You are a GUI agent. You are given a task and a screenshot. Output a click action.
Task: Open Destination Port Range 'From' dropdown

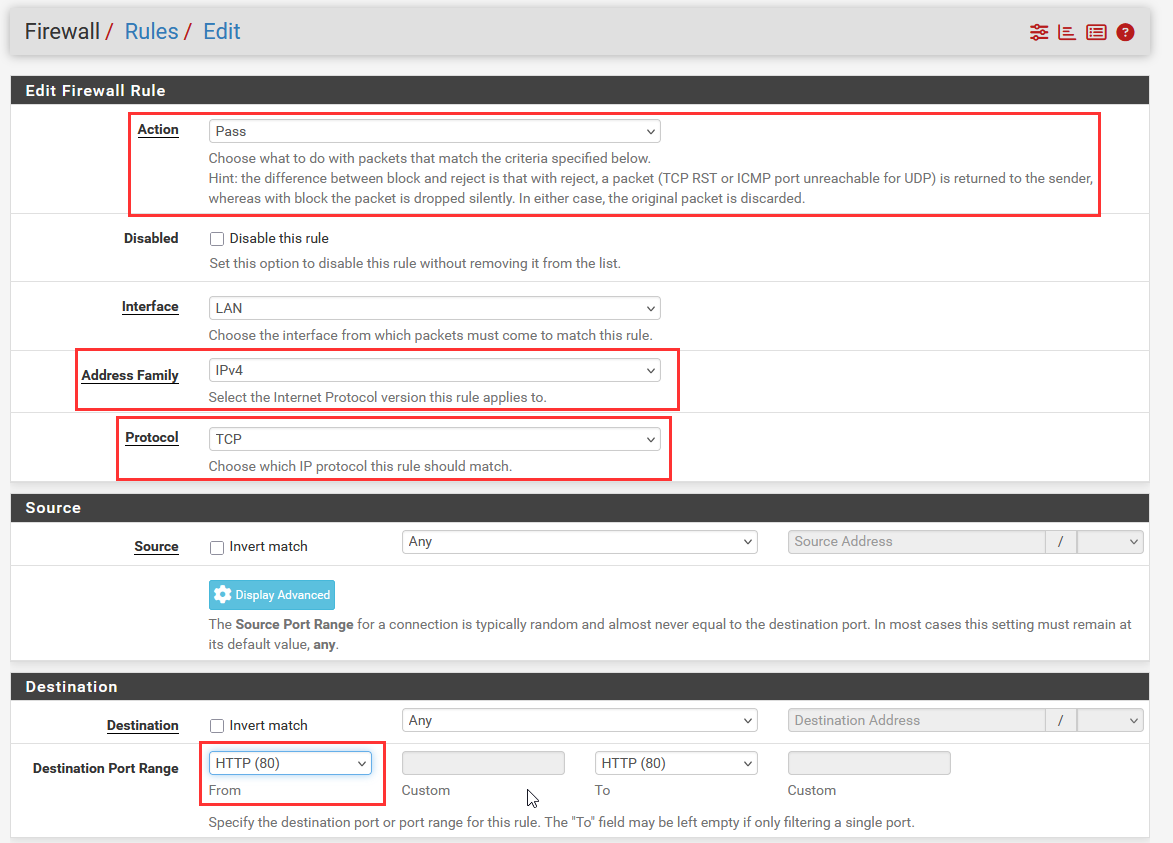click(290, 763)
